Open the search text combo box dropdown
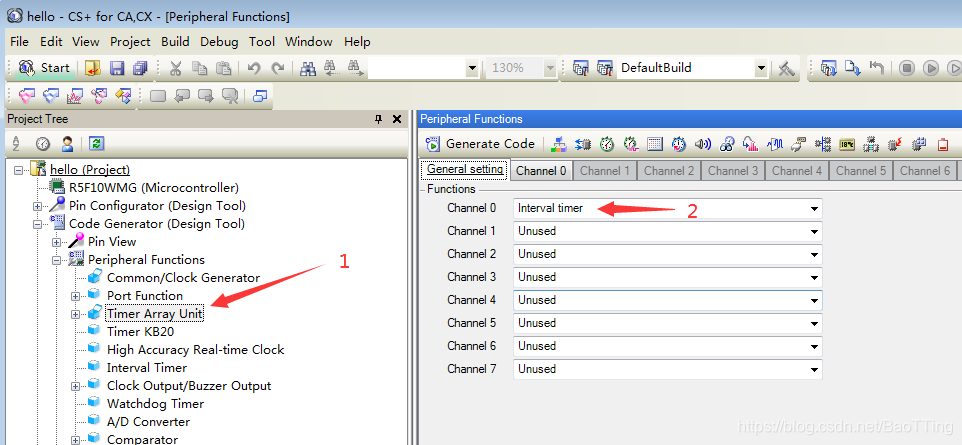 click(471, 68)
